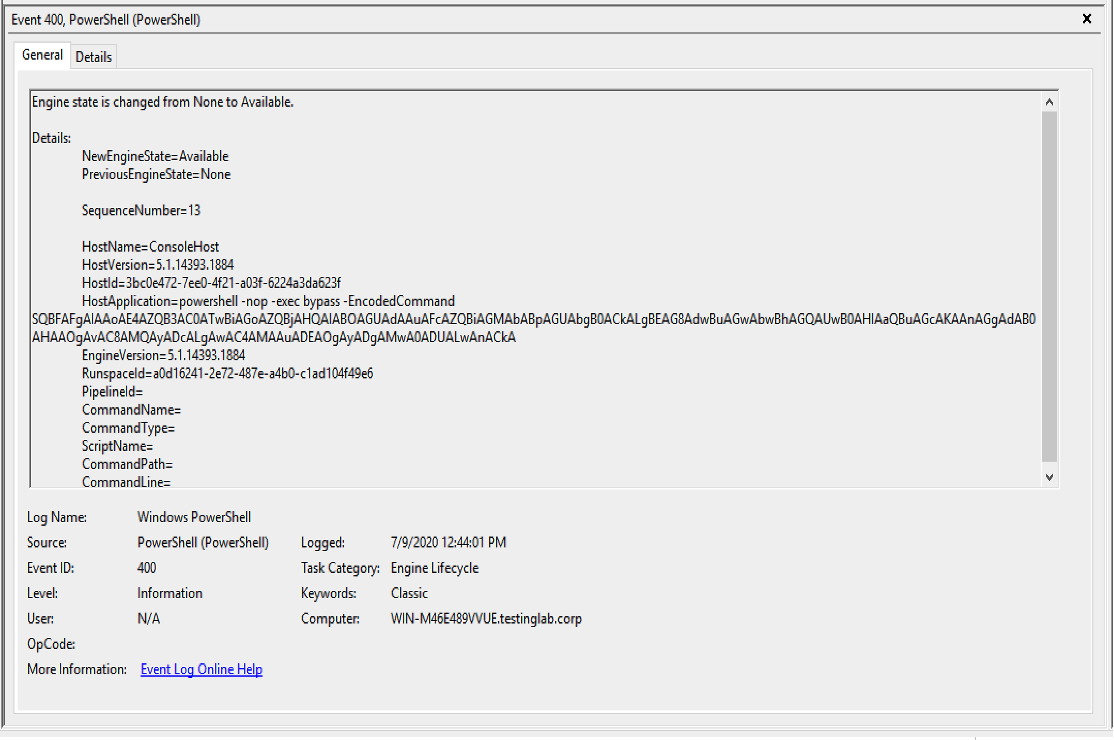Click the scroll up arrow in description box
The height and width of the screenshot is (740, 1114).
[x=1049, y=102]
